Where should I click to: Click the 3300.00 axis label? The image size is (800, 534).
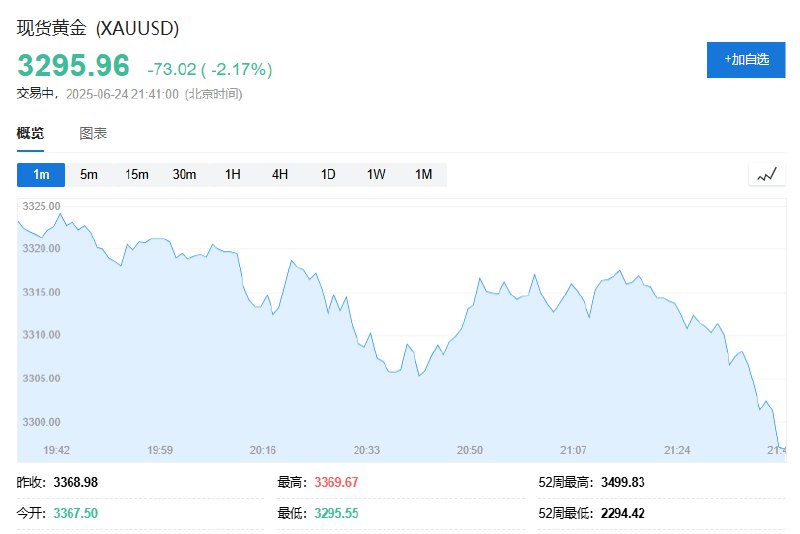[41, 422]
